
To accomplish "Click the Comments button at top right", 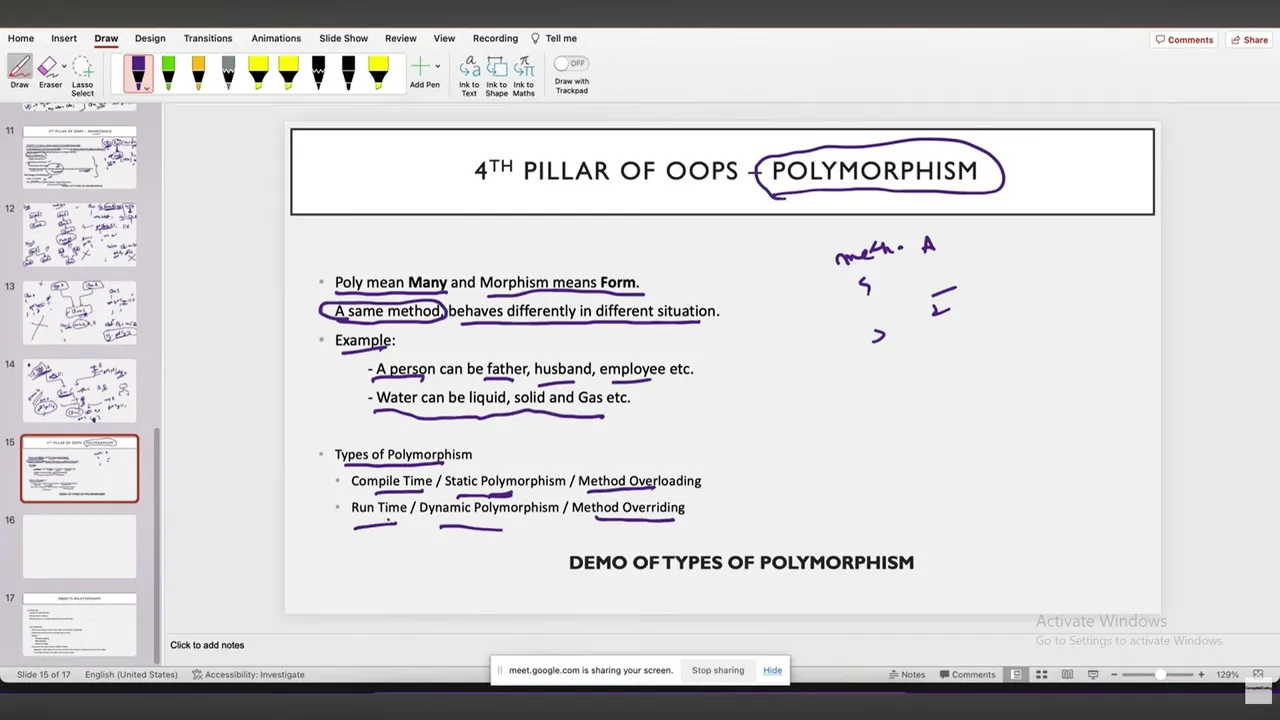I will pyautogui.click(x=1184, y=40).
